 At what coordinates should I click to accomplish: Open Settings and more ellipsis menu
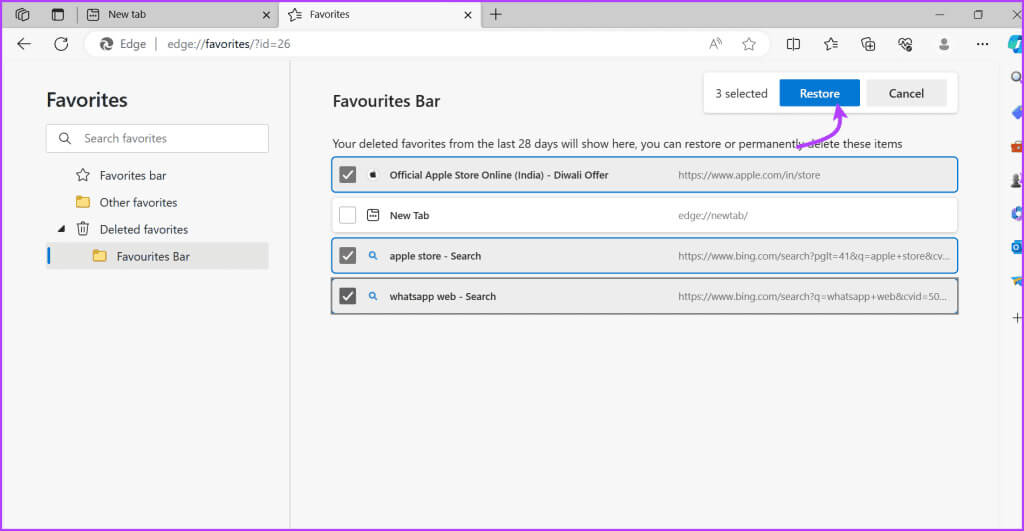click(982, 44)
